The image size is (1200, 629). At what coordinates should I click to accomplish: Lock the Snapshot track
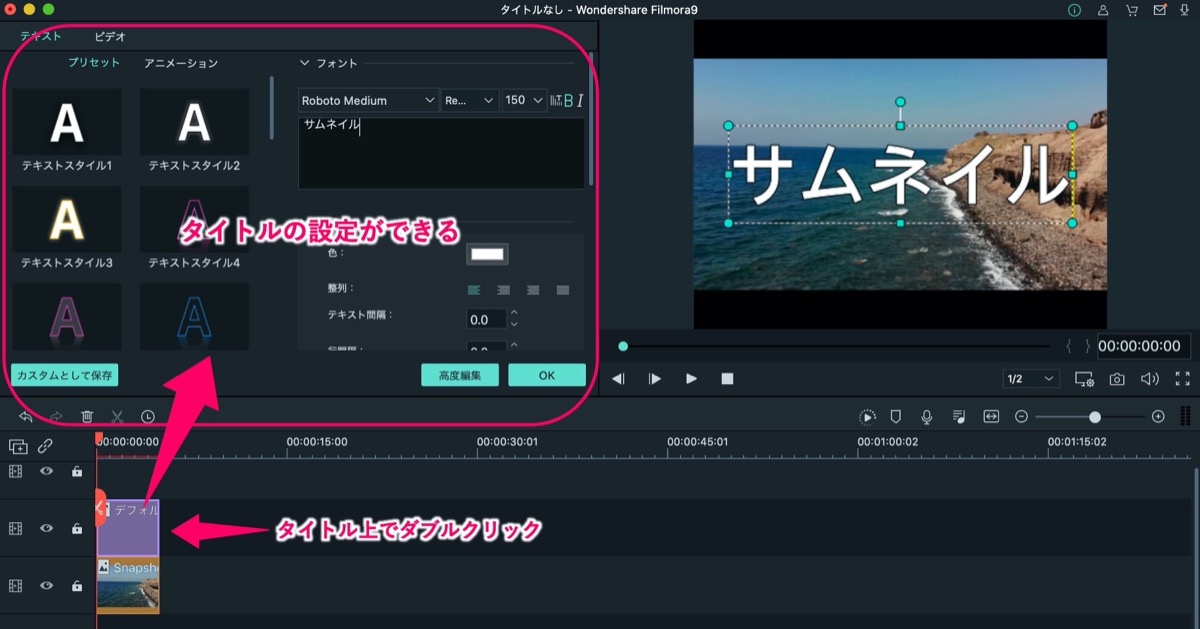click(77, 585)
